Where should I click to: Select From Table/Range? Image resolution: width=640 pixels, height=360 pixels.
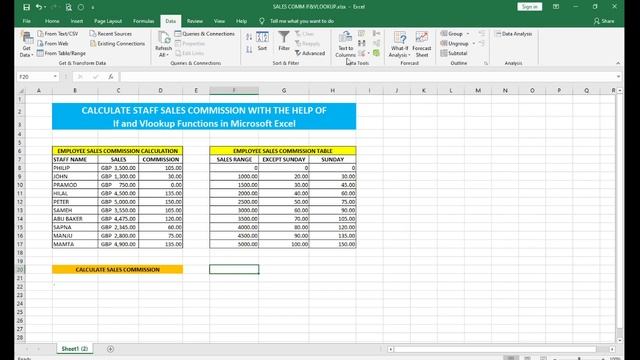(61, 53)
